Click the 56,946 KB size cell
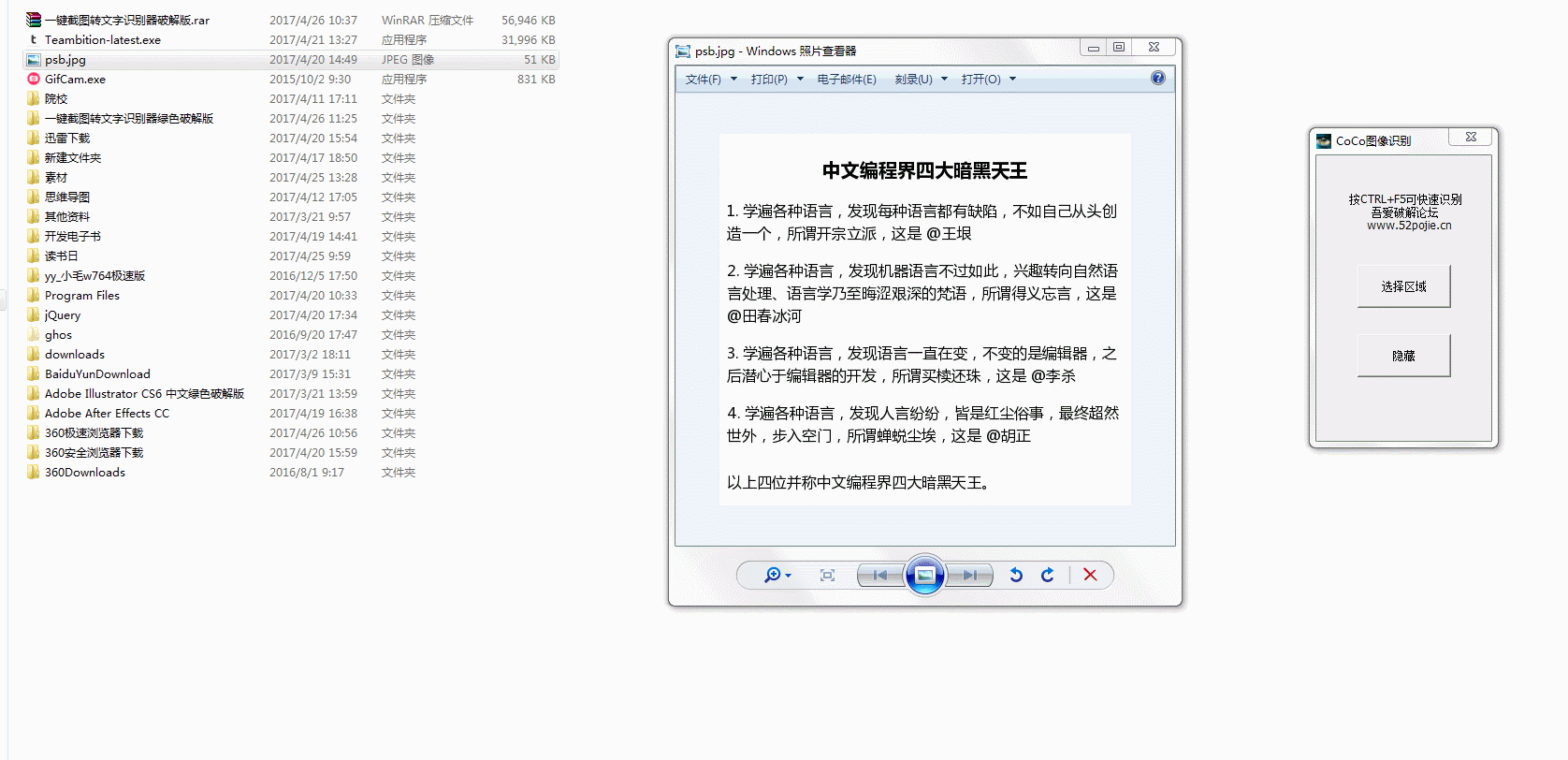 529,20
